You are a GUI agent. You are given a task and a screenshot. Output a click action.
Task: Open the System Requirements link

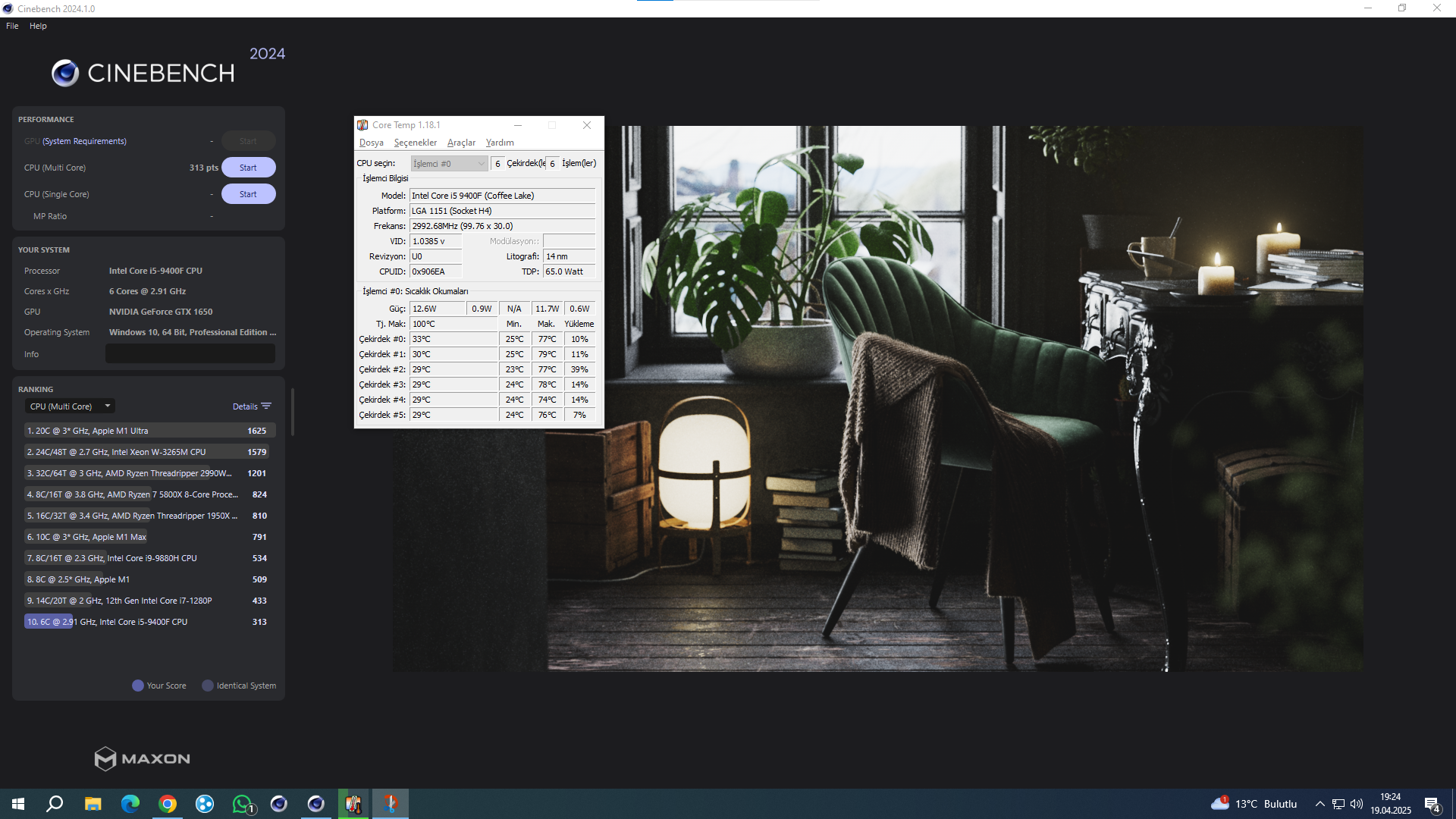click(84, 141)
